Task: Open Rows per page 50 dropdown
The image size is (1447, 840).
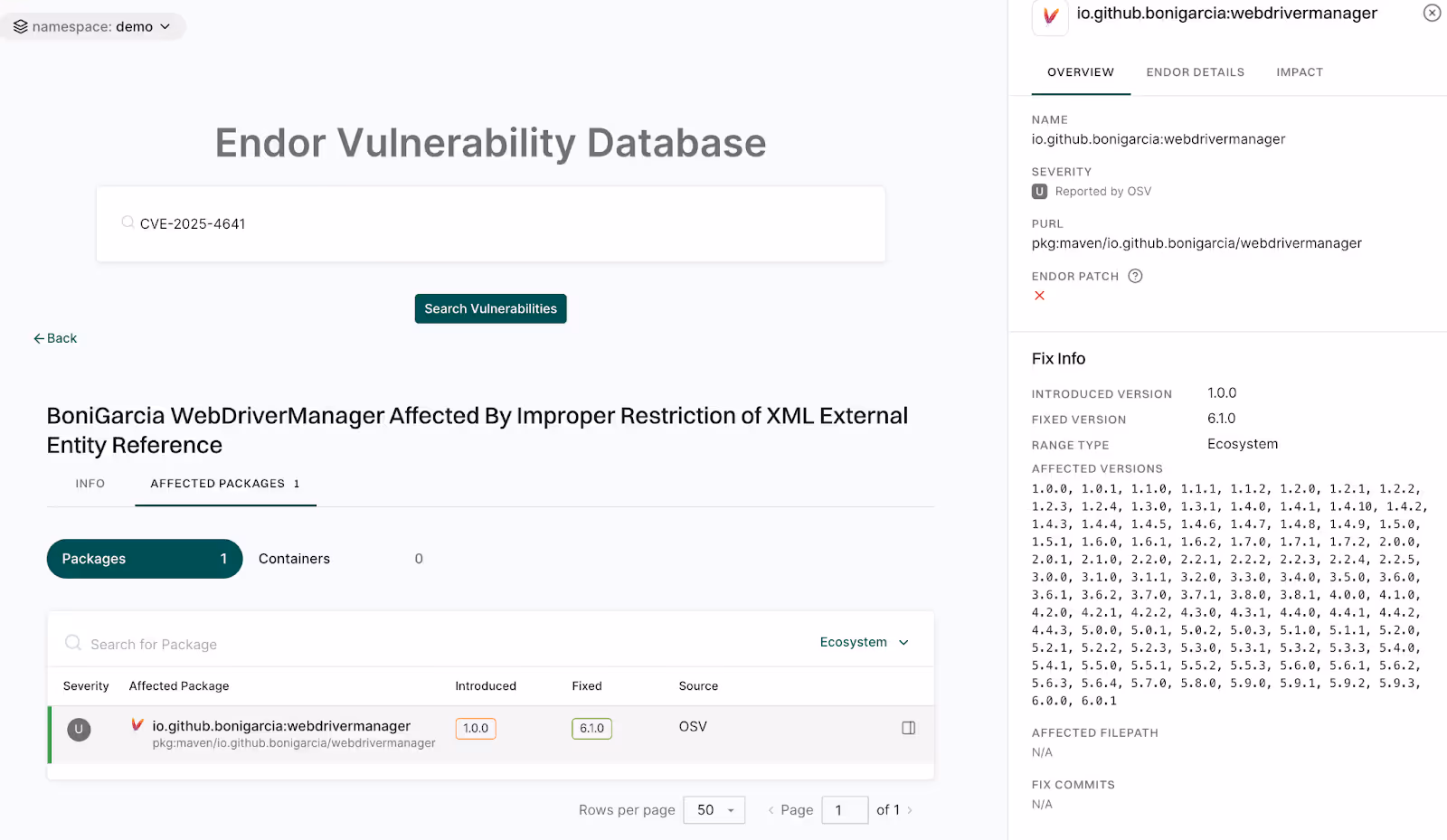Action: [714, 810]
